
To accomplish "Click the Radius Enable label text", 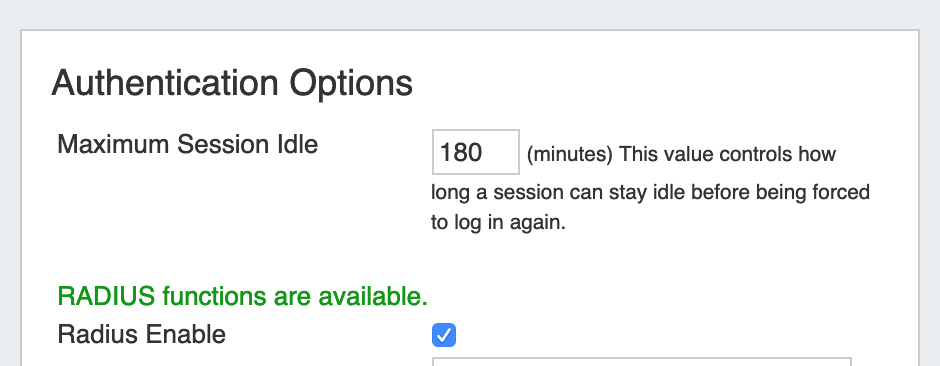I will click(141, 334).
